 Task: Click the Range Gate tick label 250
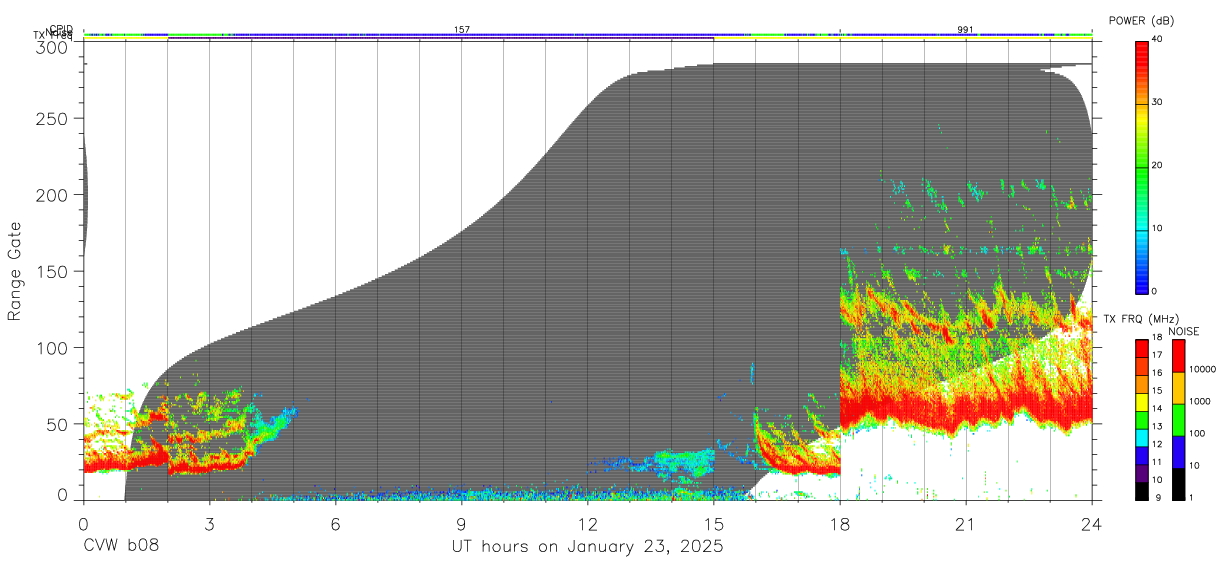(53, 119)
